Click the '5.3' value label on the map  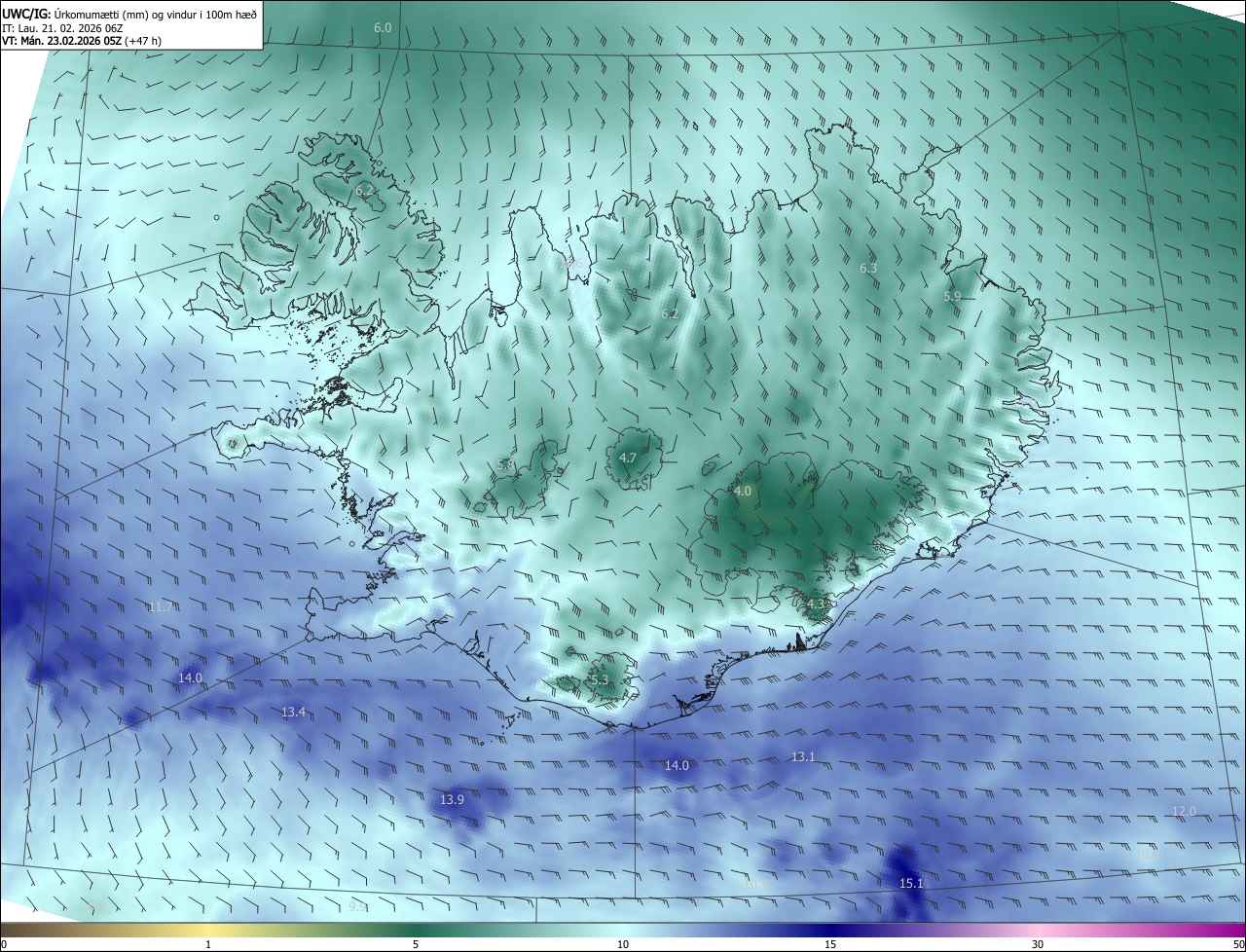[599, 679]
